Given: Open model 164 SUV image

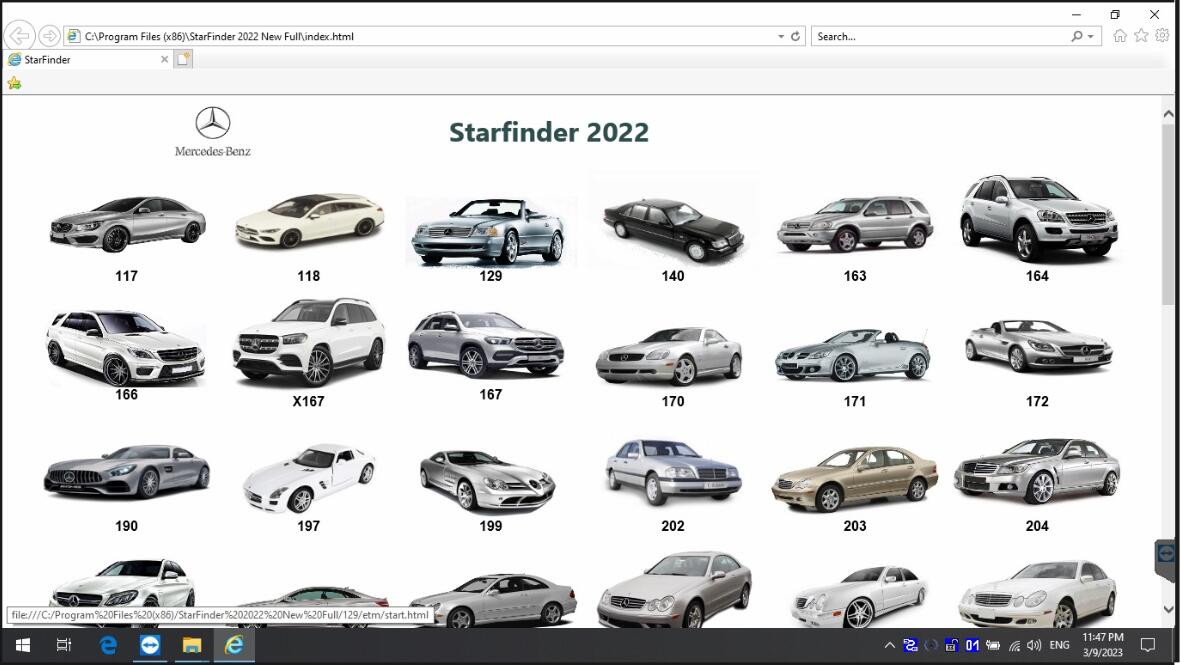Looking at the screenshot, I should [x=1038, y=218].
